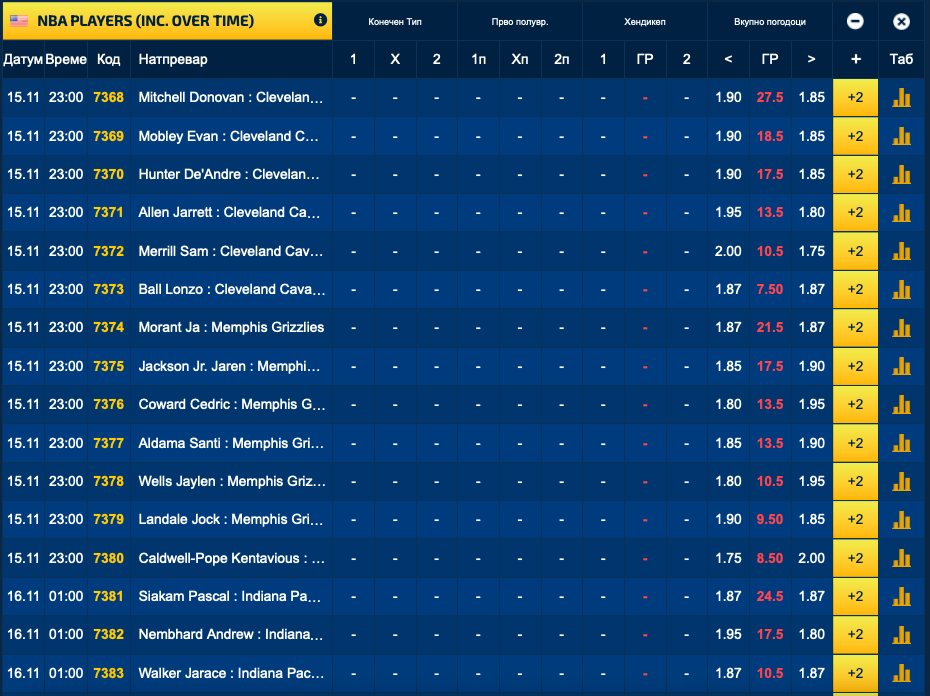Expand +2 extra markets for Allen Jarrett

[855, 213]
